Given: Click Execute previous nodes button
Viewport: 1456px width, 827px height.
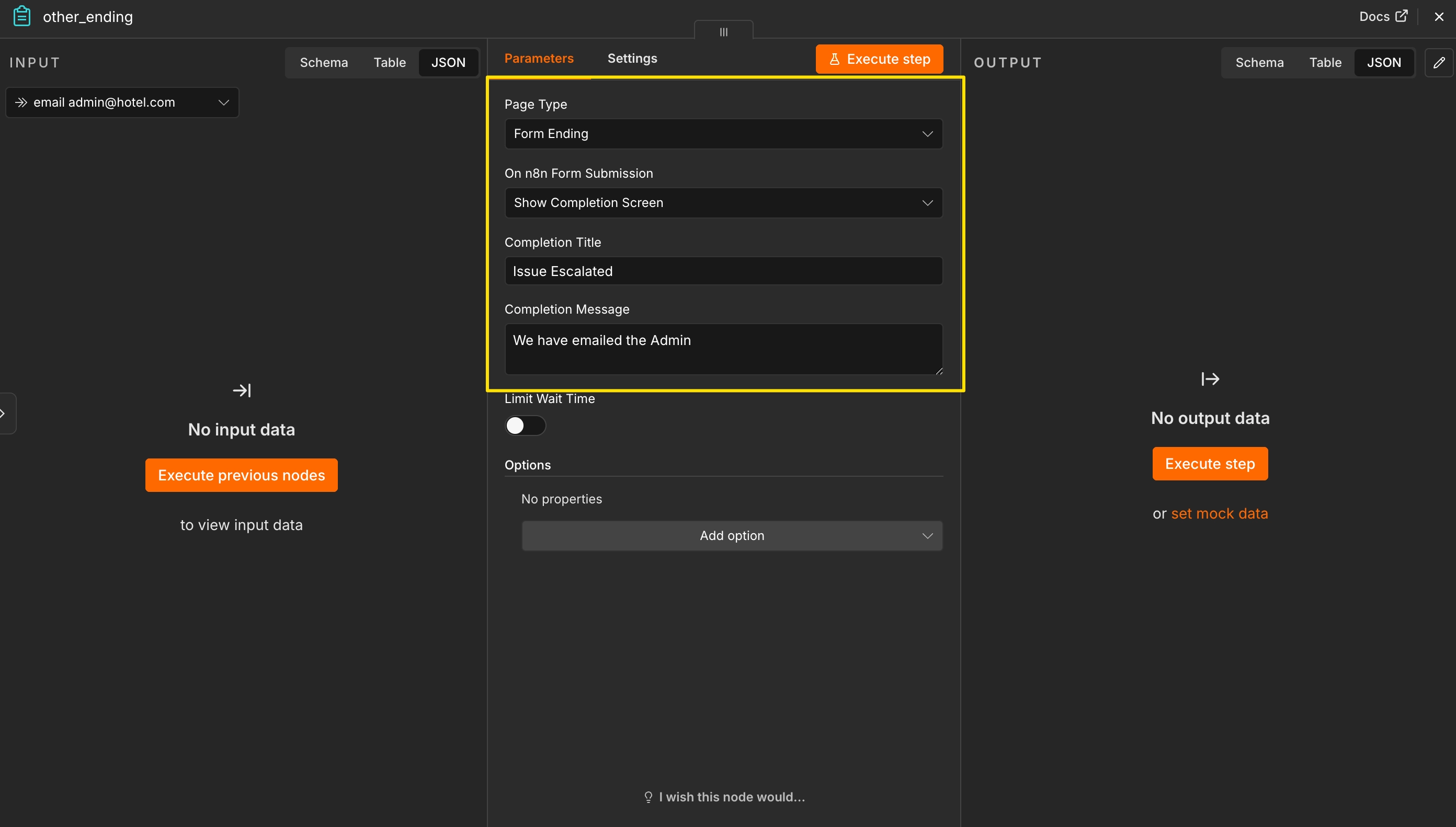Looking at the screenshot, I should [242, 475].
